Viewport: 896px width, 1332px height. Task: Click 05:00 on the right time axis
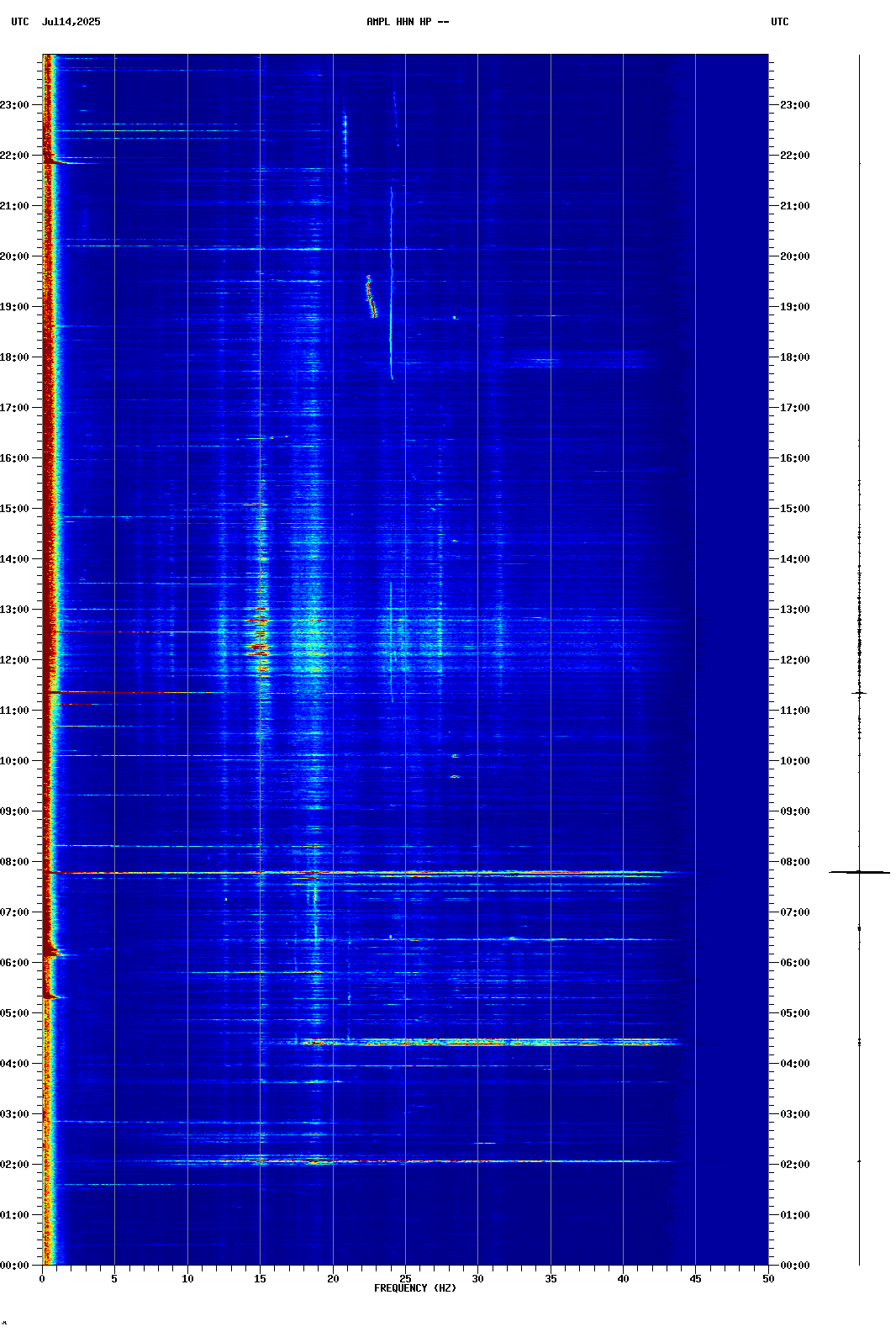795,1013
